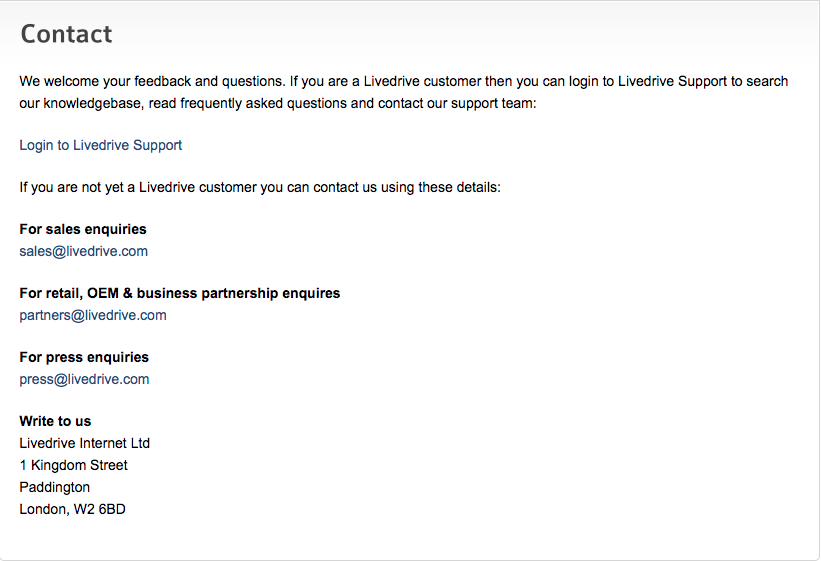The width and height of the screenshot is (821, 561).
Task: Open the Login to Livedrive Support link
Action: (x=101, y=145)
